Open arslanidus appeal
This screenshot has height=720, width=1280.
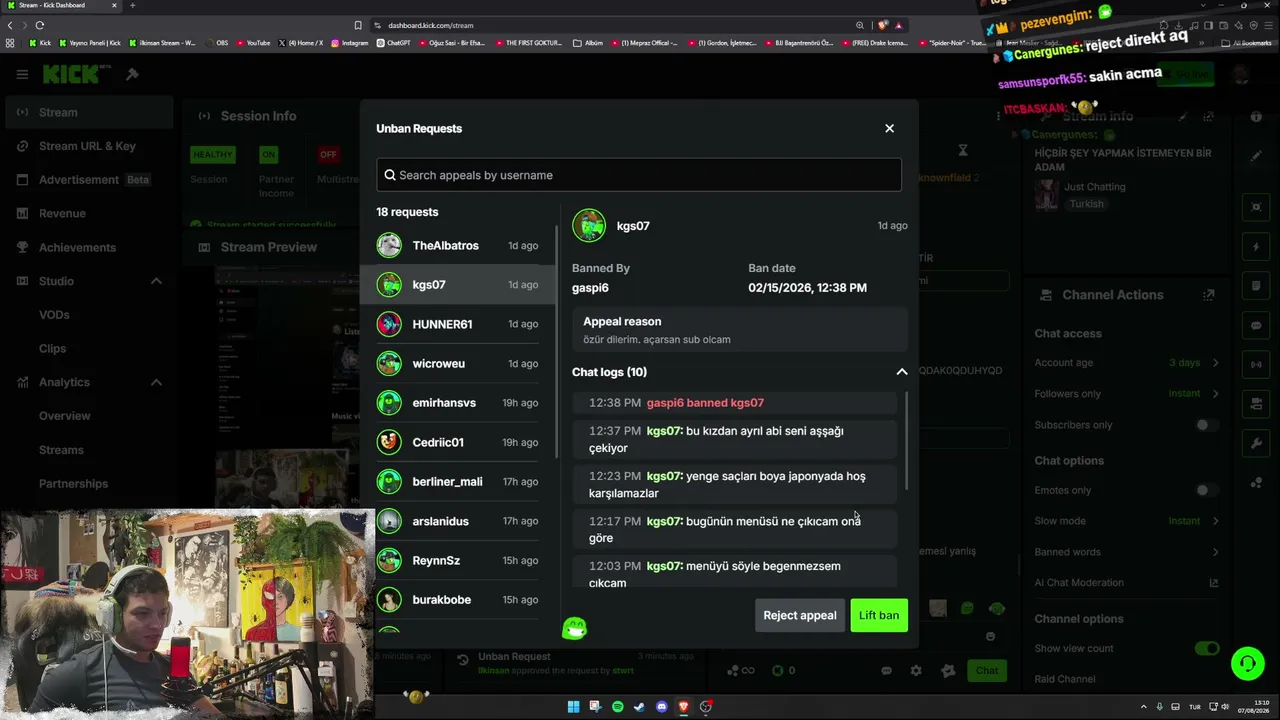point(457,521)
